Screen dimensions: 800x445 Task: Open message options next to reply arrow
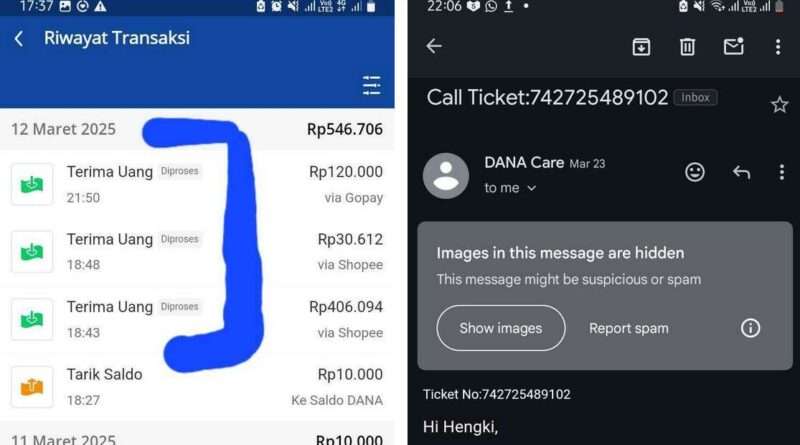click(x=782, y=172)
